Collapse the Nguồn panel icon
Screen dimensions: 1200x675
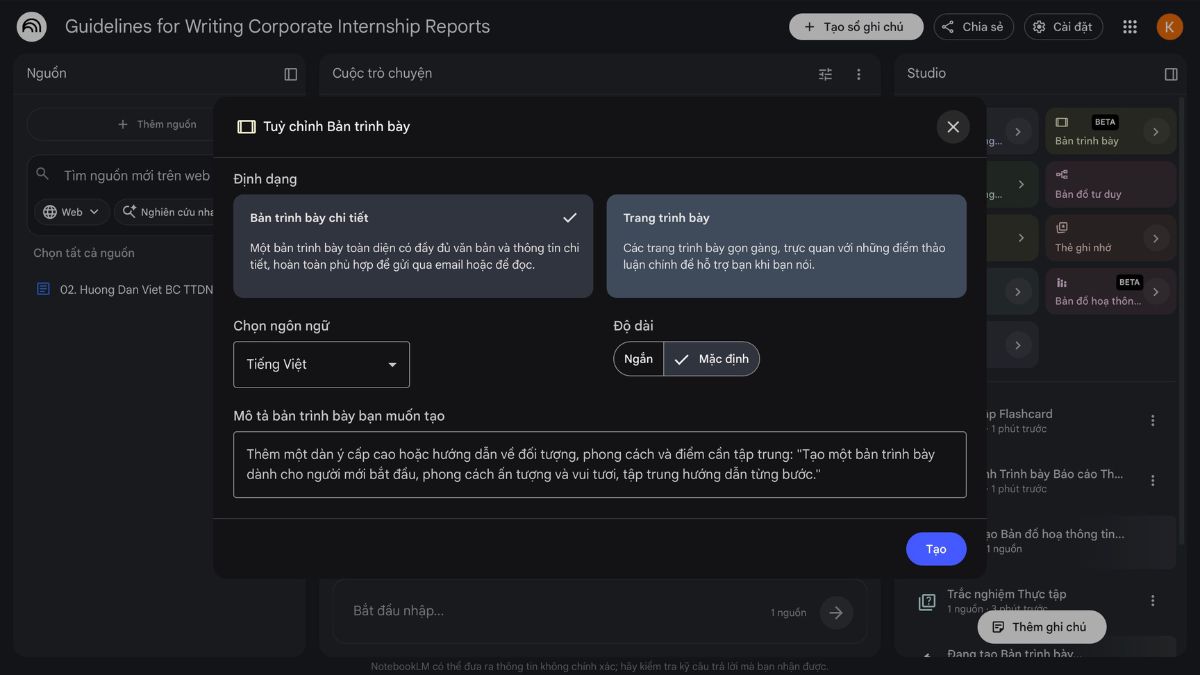[291, 74]
